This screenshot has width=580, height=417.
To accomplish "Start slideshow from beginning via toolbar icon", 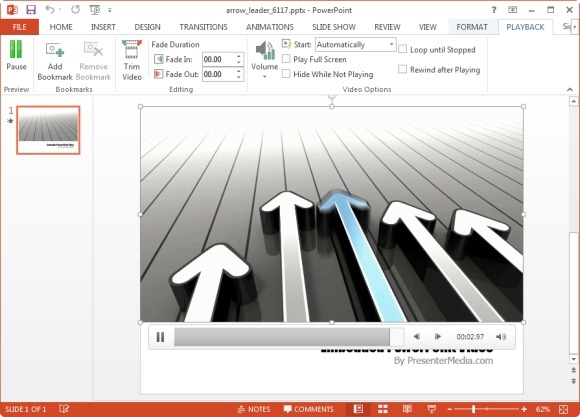I will (95, 10).
